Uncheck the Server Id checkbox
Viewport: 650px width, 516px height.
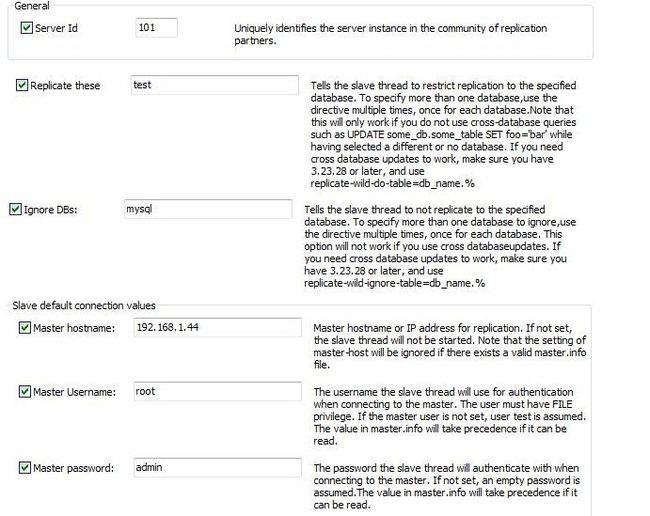pyautogui.click(x=27, y=28)
